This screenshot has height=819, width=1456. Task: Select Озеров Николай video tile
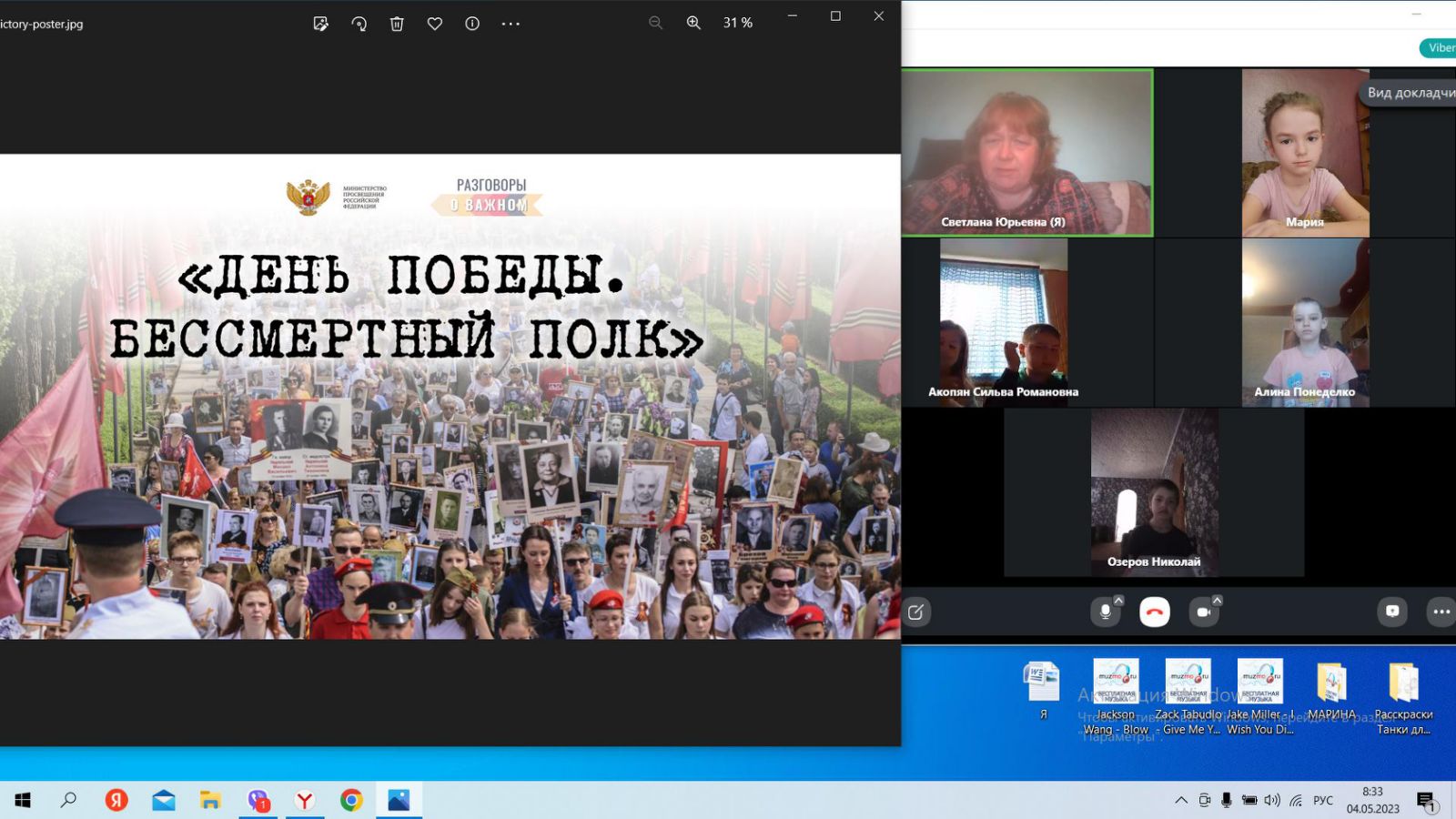click(1154, 492)
